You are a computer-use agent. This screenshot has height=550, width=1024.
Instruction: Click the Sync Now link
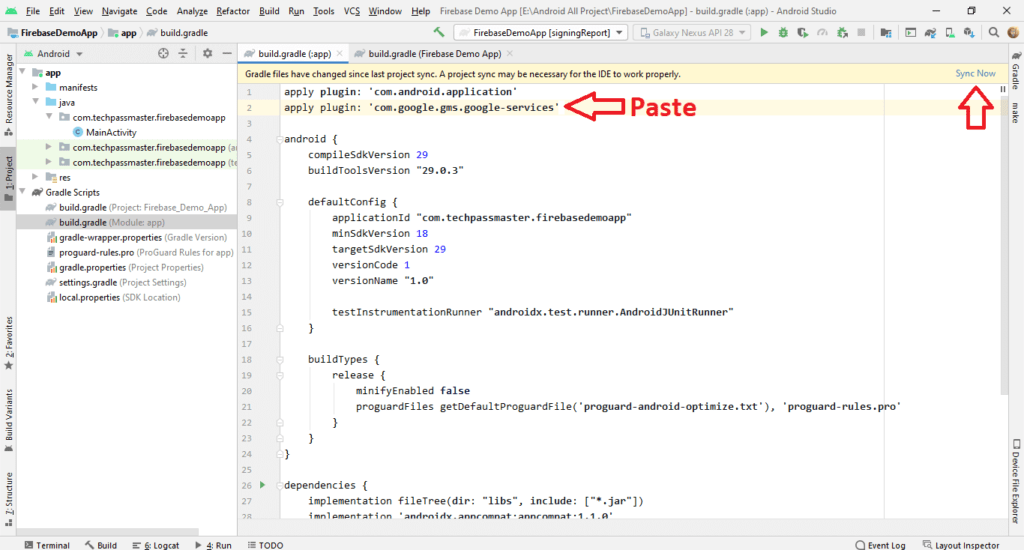(975, 74)
